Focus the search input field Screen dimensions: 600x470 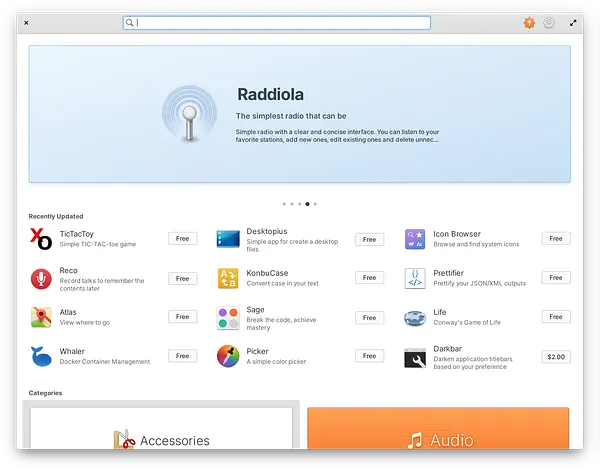click(x=277, y=23)
